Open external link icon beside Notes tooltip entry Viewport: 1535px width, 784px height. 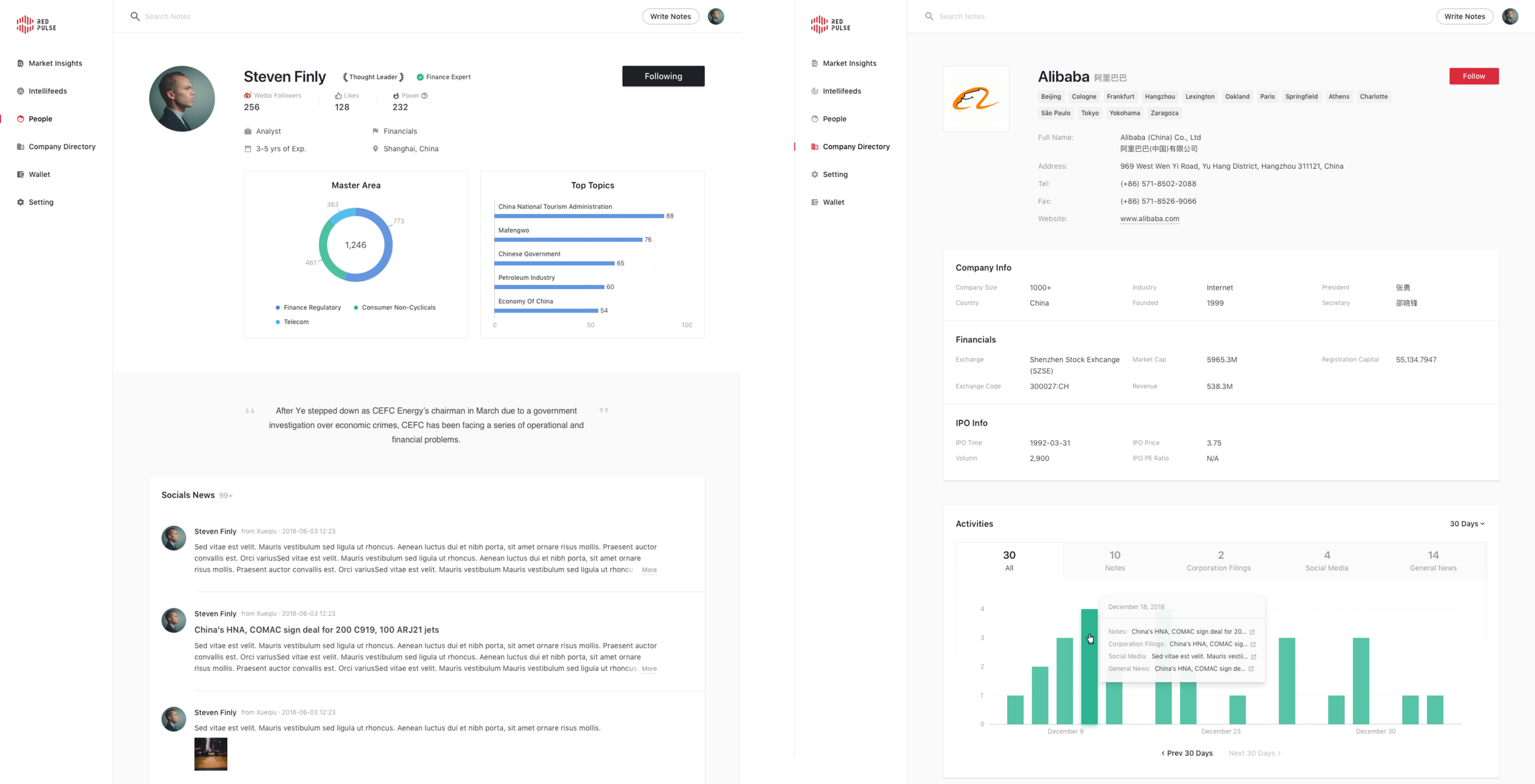click(1252, 632)
